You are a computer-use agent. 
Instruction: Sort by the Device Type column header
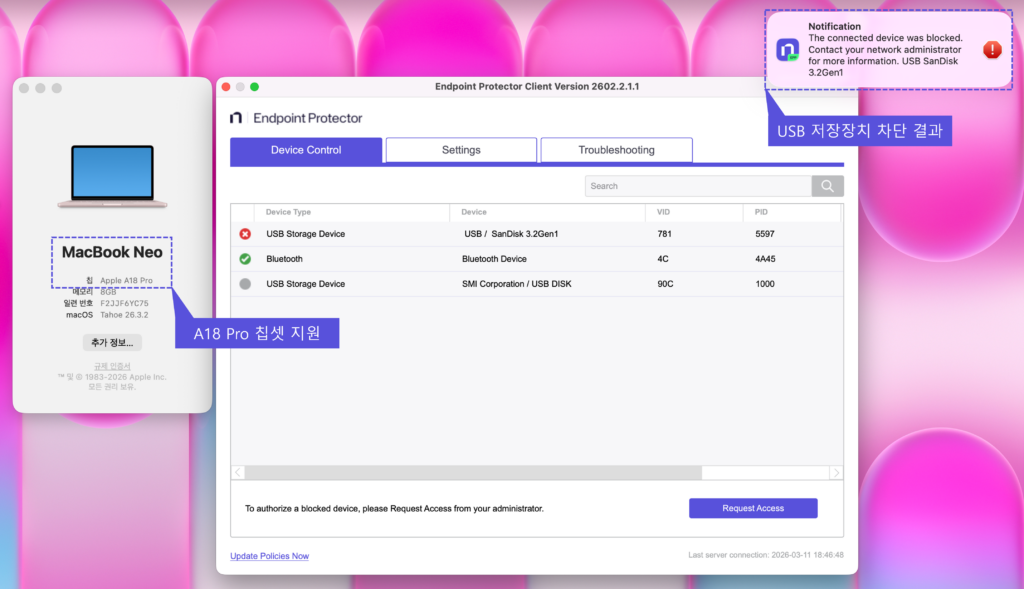288,212
